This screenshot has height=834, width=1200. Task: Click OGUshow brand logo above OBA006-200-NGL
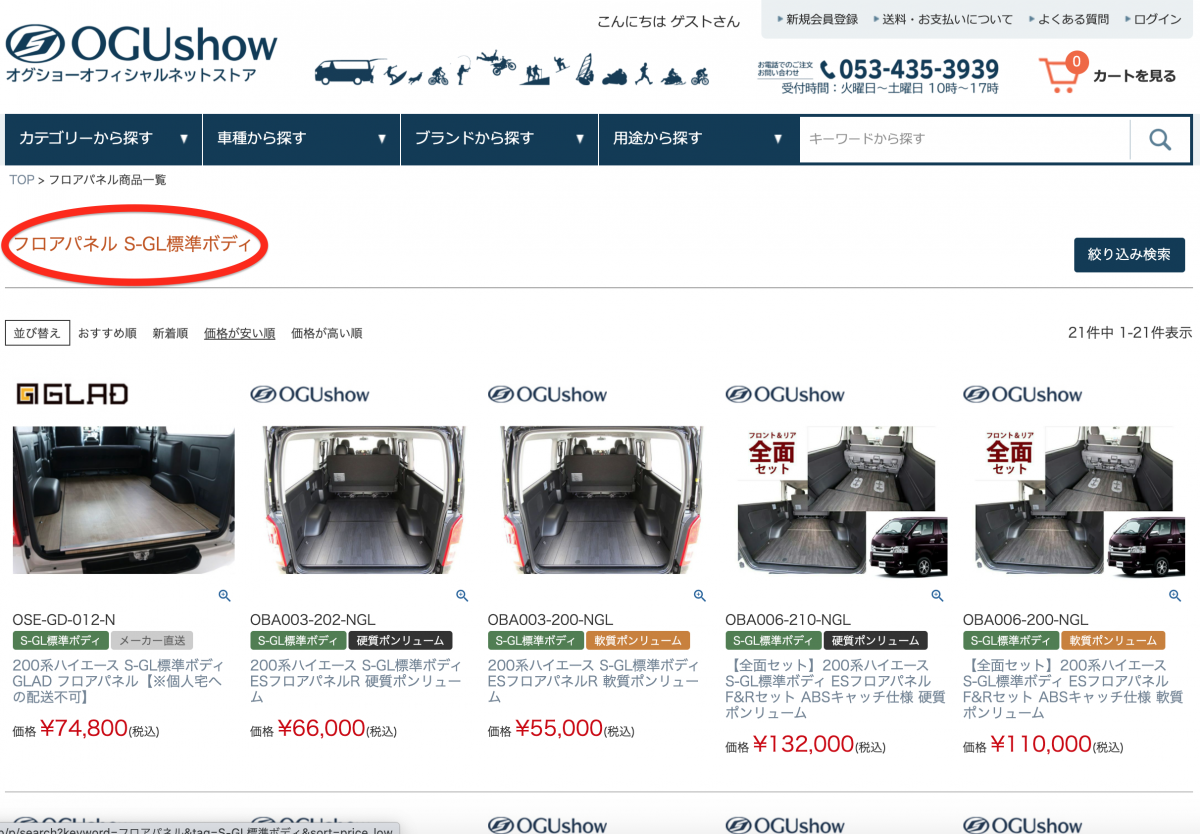[1022, 394]
